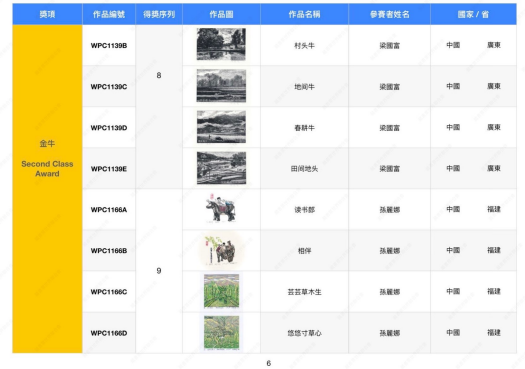The width and height of the screenshot is (525, 369).
Task: Select the 金牛 award label
Action: (x=47, y=144)
